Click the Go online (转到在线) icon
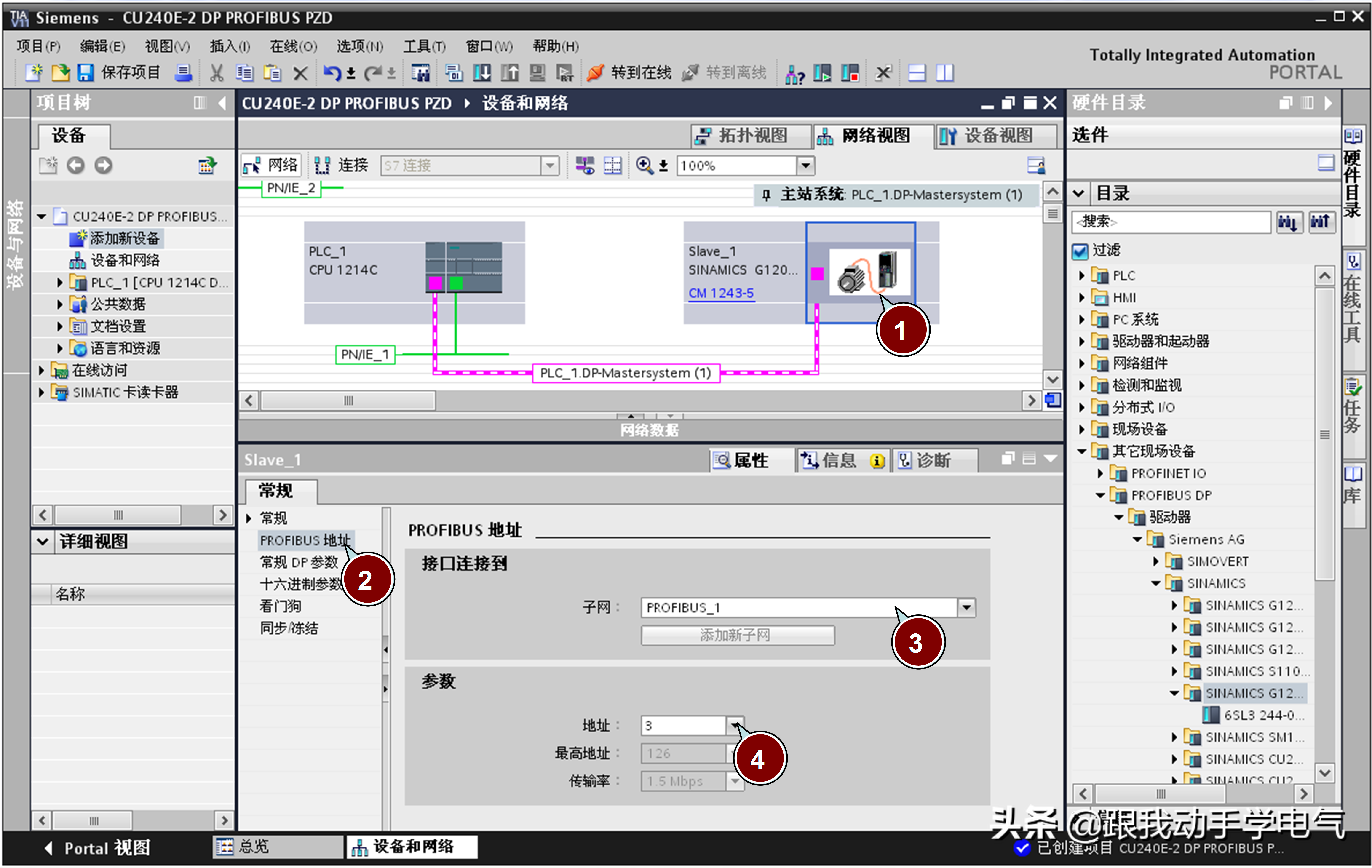The image size is (1372, 868). pos(595,72)
